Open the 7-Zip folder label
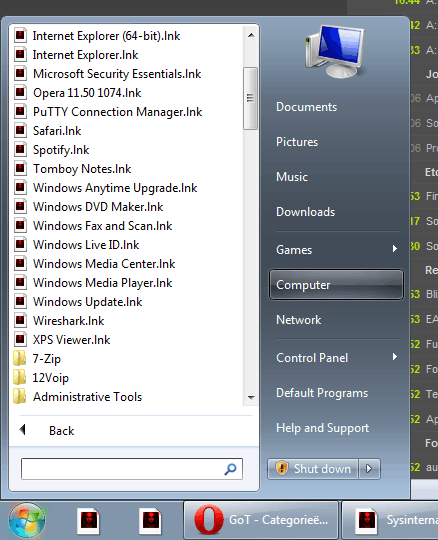Screen dimensions: 438x540 46,359
